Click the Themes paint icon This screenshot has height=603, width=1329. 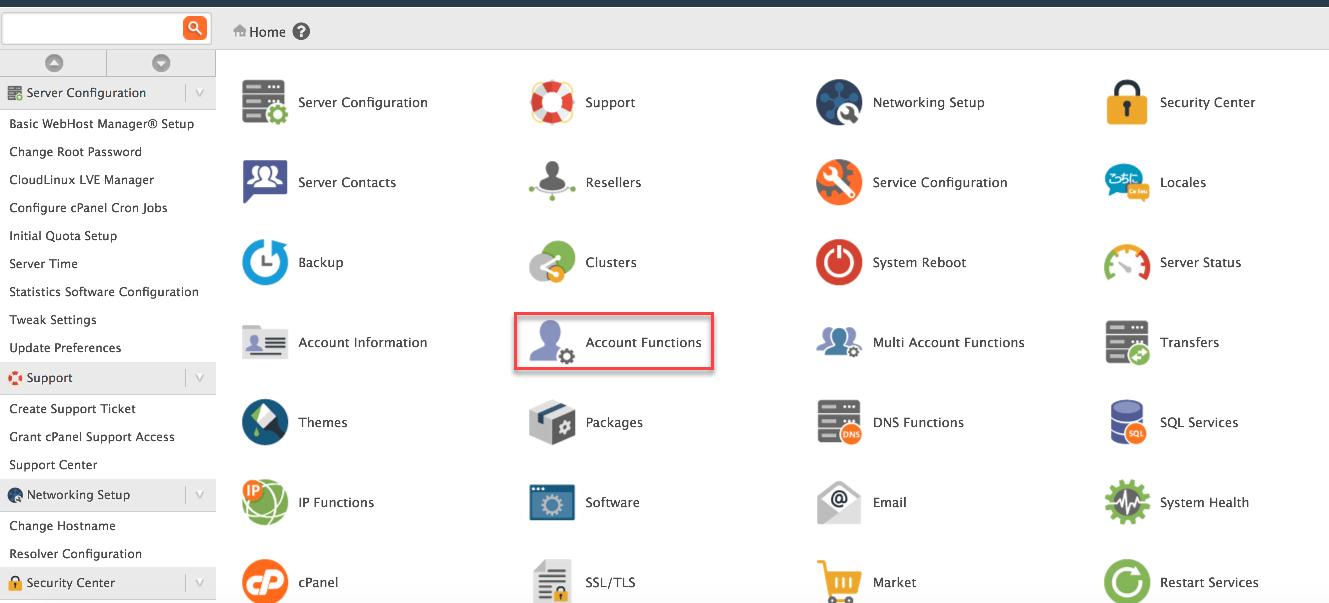point(265,422)
